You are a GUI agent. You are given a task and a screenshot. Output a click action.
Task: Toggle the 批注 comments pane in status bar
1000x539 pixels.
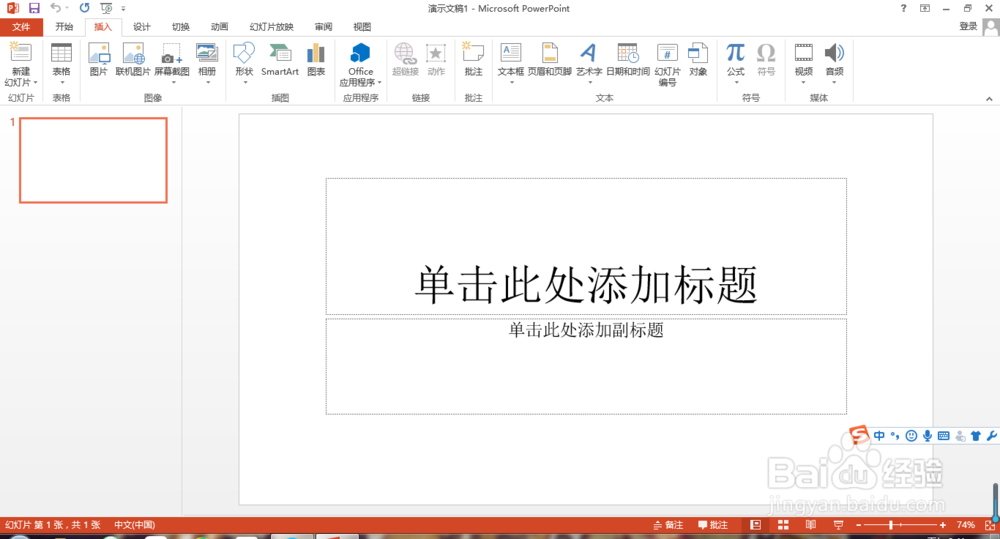click(713, 525)
